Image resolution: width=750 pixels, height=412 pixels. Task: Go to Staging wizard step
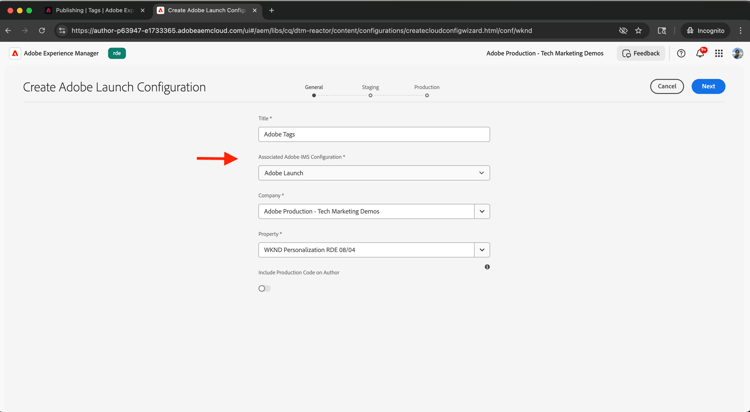[x=370, y=90]
